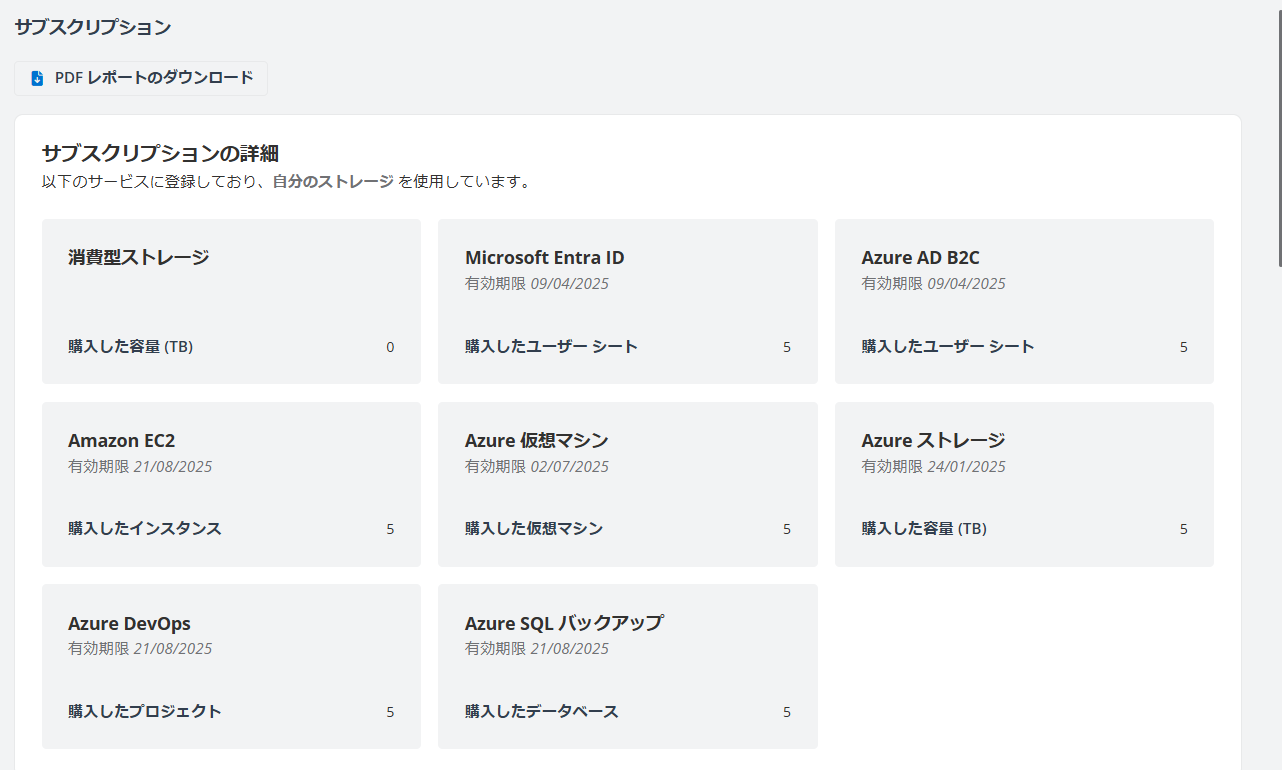Select the 消費型ストレージ card title
Screen dimensions: 1282x770
click(x=139, y=257)
